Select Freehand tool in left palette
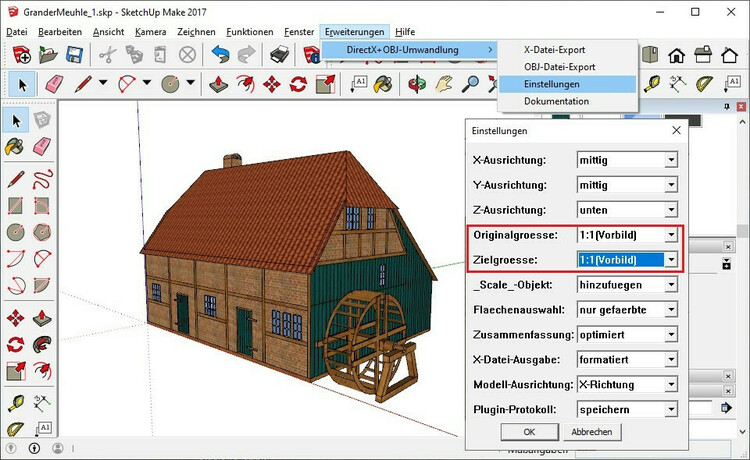 coord(42,179)
